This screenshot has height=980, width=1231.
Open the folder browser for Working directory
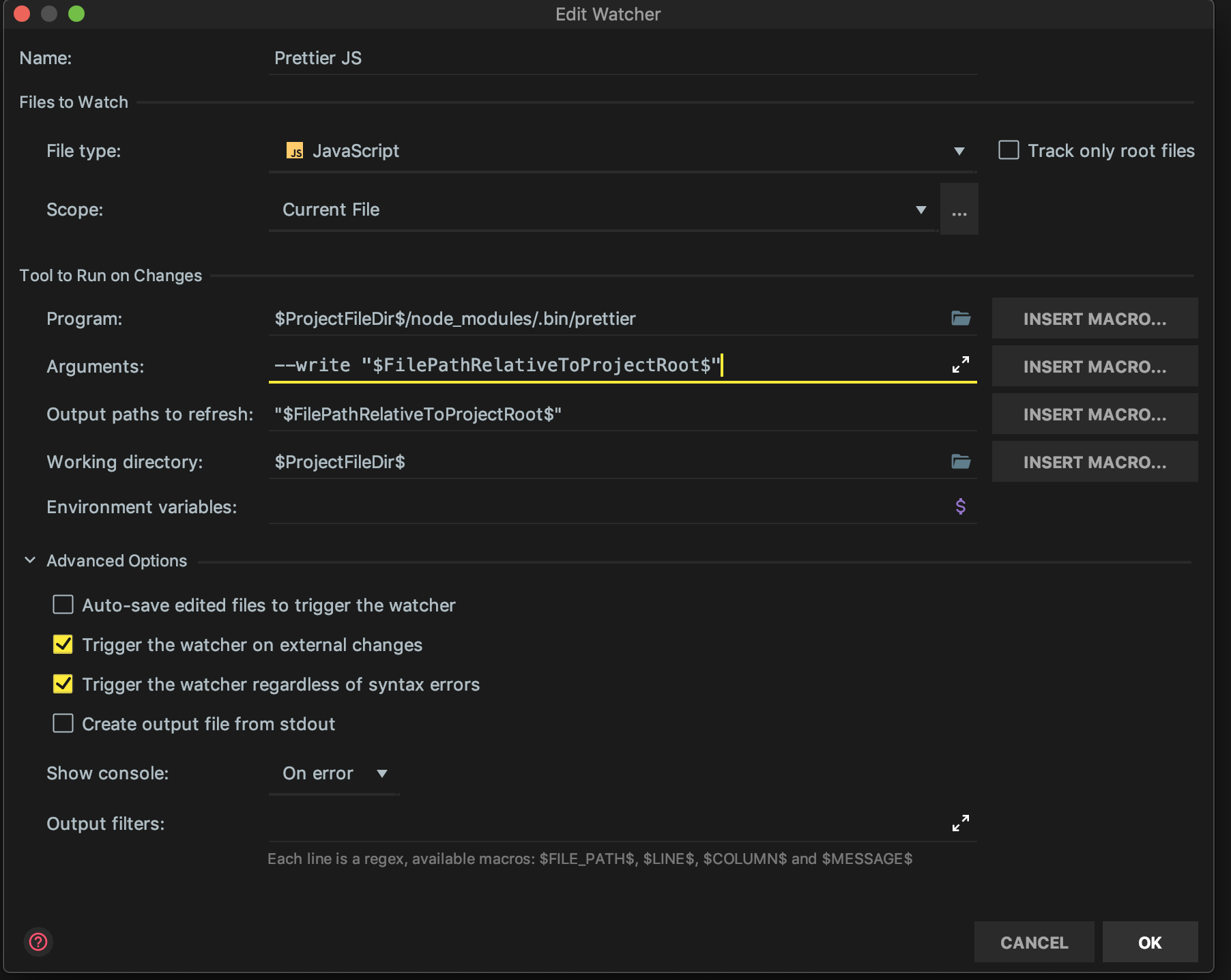tap(961, 461)
